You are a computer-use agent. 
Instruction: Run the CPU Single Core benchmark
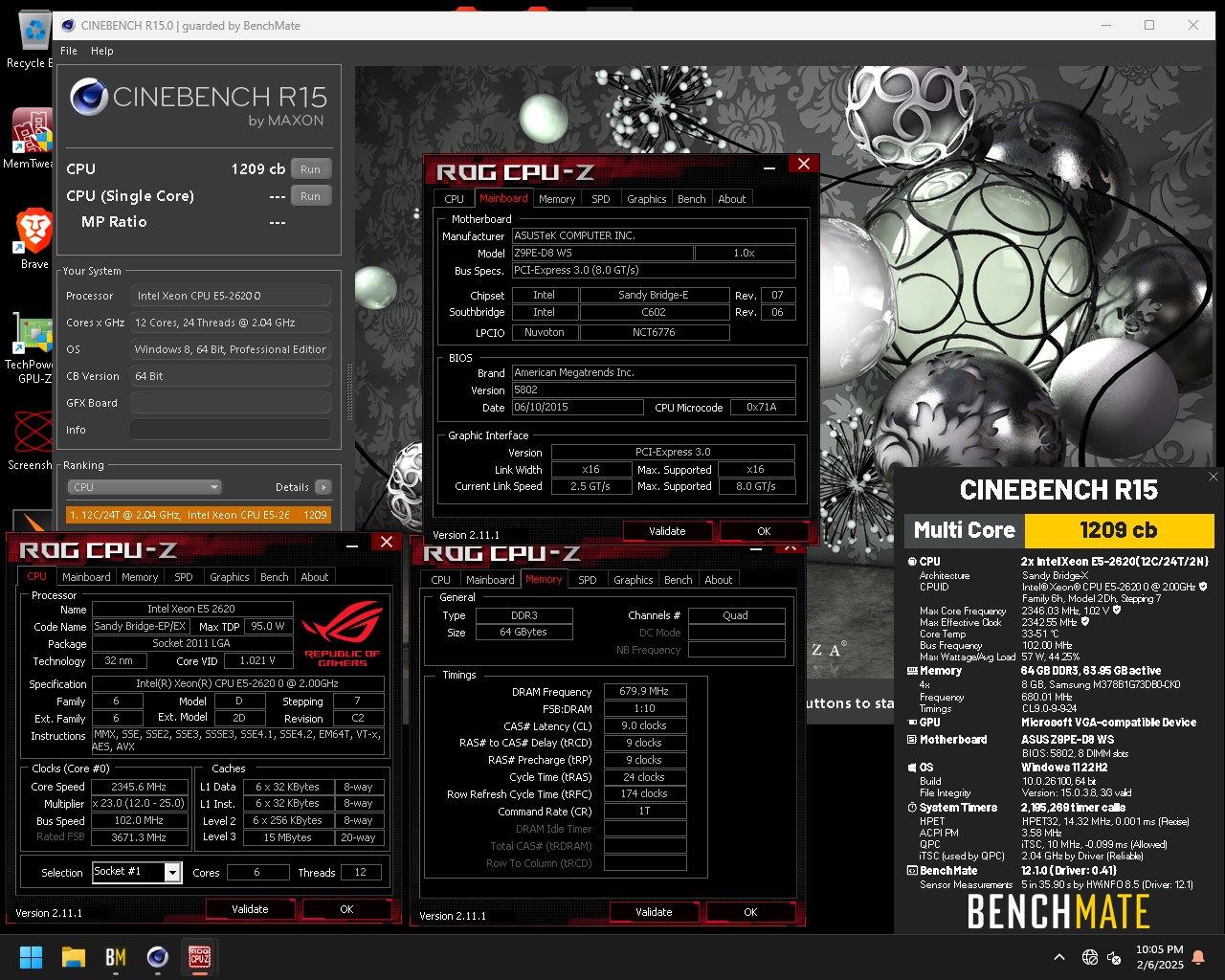coord(310,196)
